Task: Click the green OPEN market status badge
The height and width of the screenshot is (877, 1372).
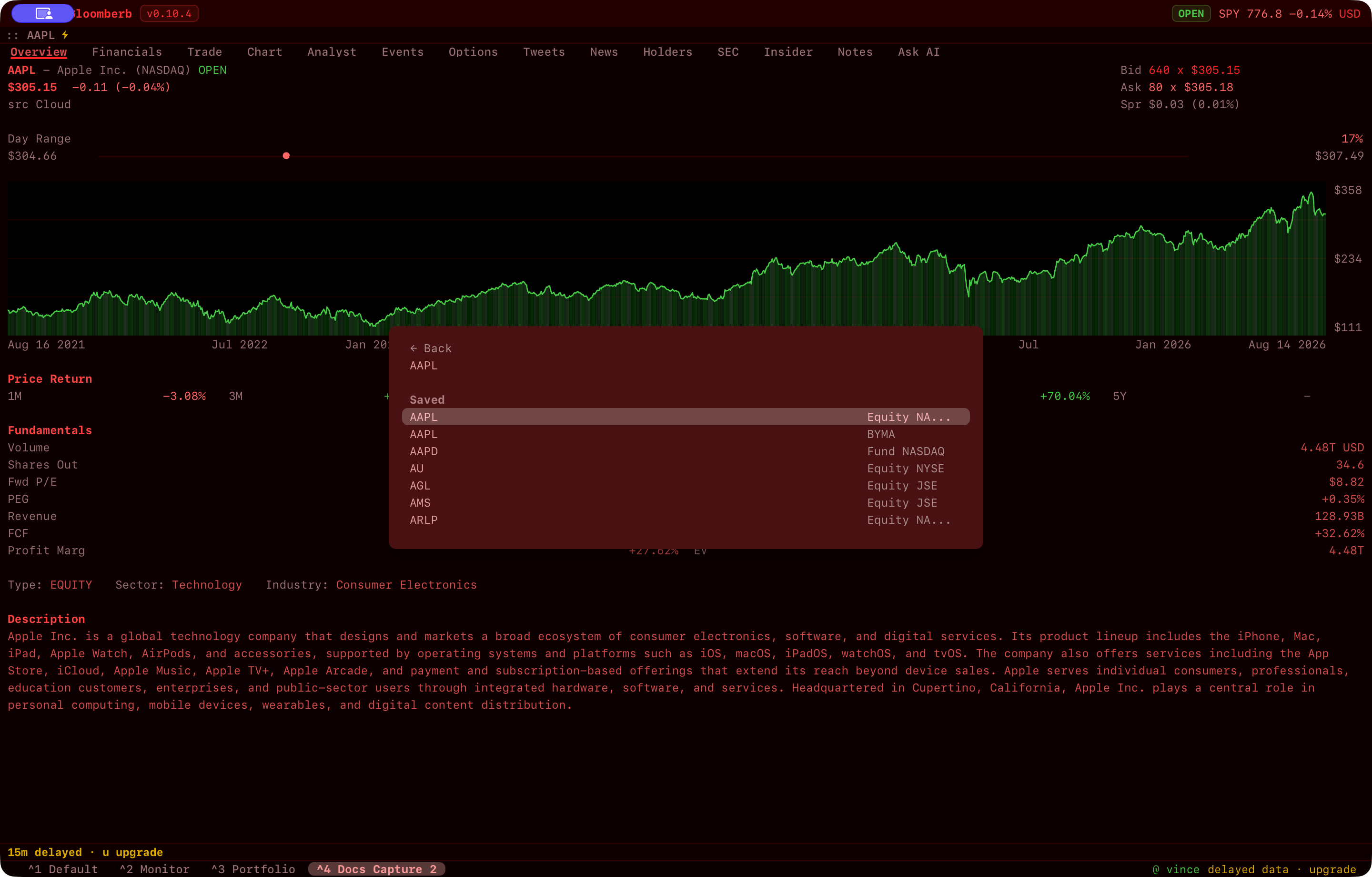Action: 1191,14
